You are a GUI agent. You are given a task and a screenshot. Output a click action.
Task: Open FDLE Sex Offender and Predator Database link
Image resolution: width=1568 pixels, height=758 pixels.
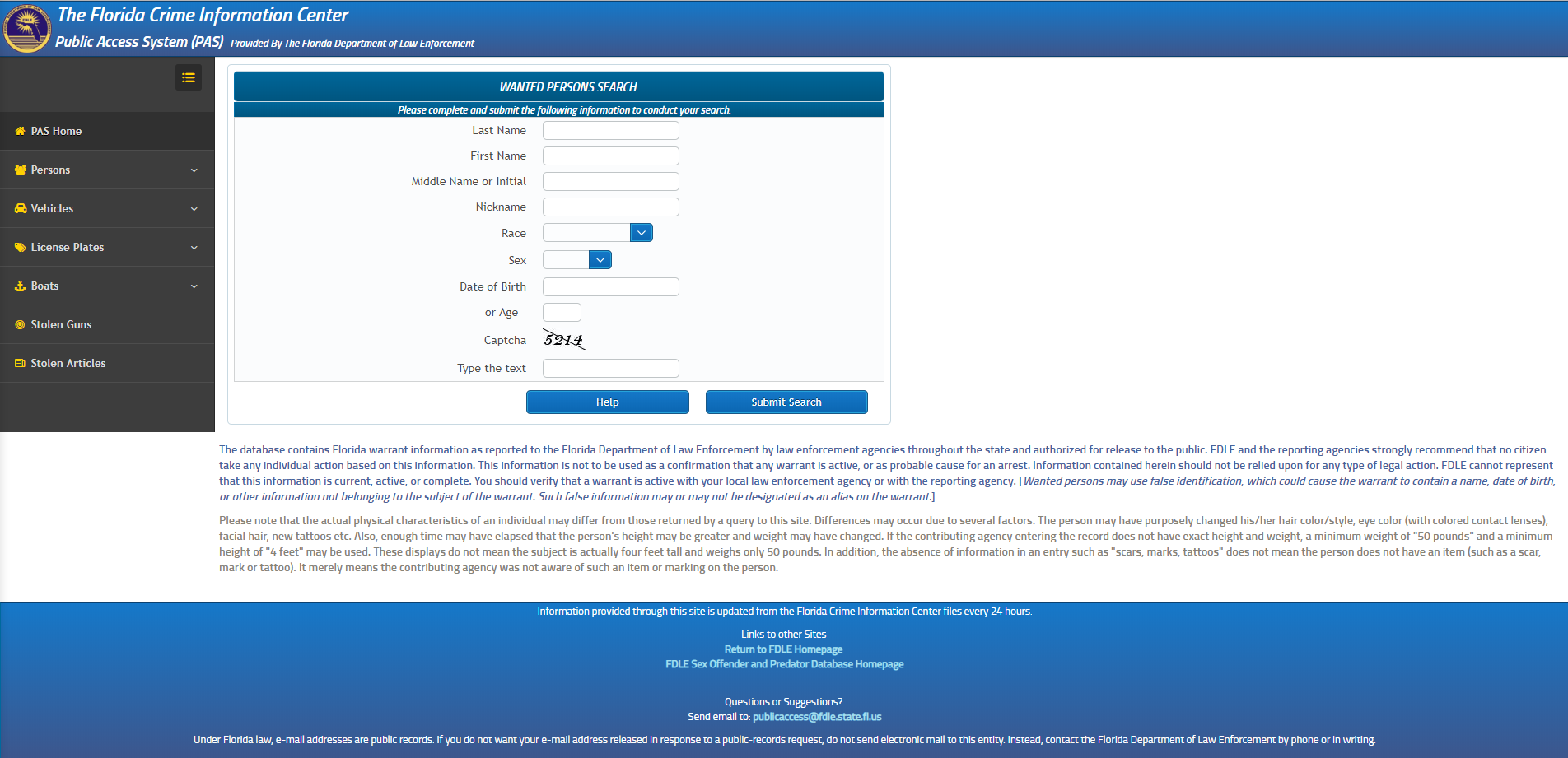point(784,664)
